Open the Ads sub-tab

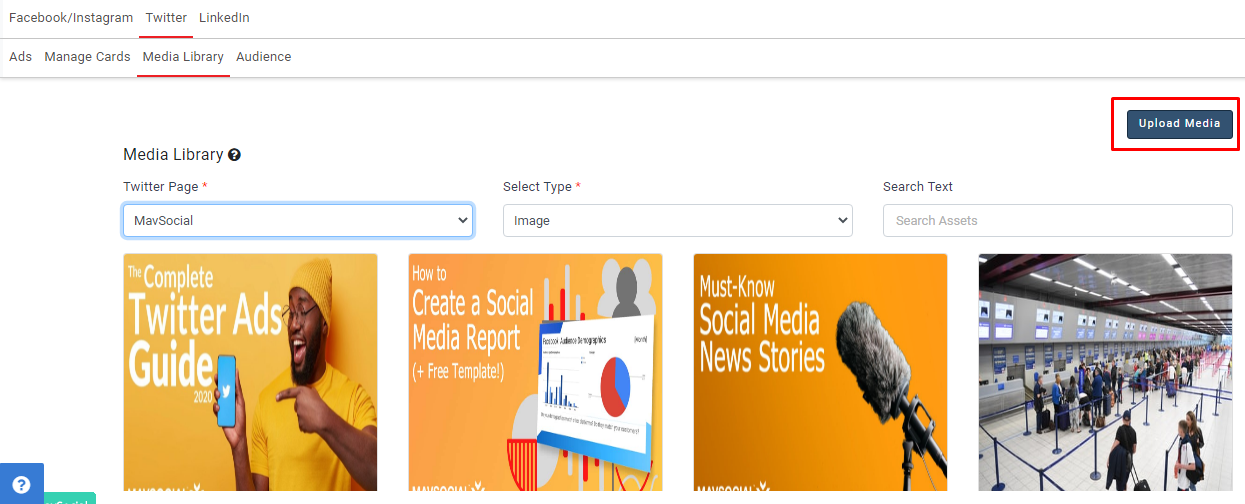coord(20,57)
